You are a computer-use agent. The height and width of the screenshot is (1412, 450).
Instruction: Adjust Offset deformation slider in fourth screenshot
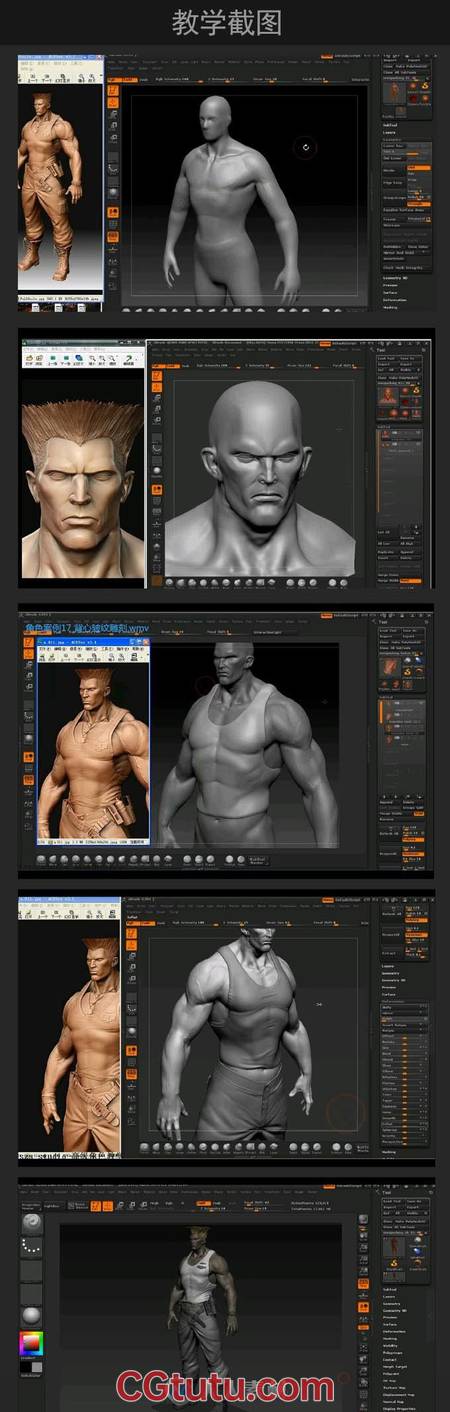404,1036
